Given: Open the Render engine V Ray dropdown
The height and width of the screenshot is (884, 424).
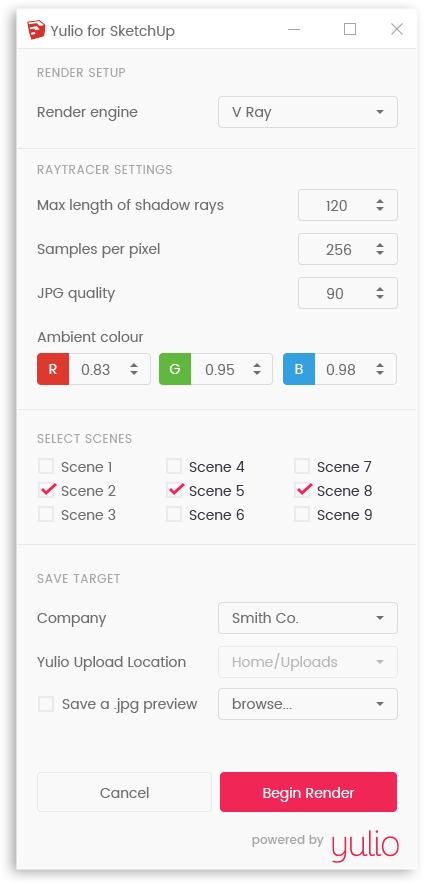Looking at the screenshot, I should click(x=308, y=112).
